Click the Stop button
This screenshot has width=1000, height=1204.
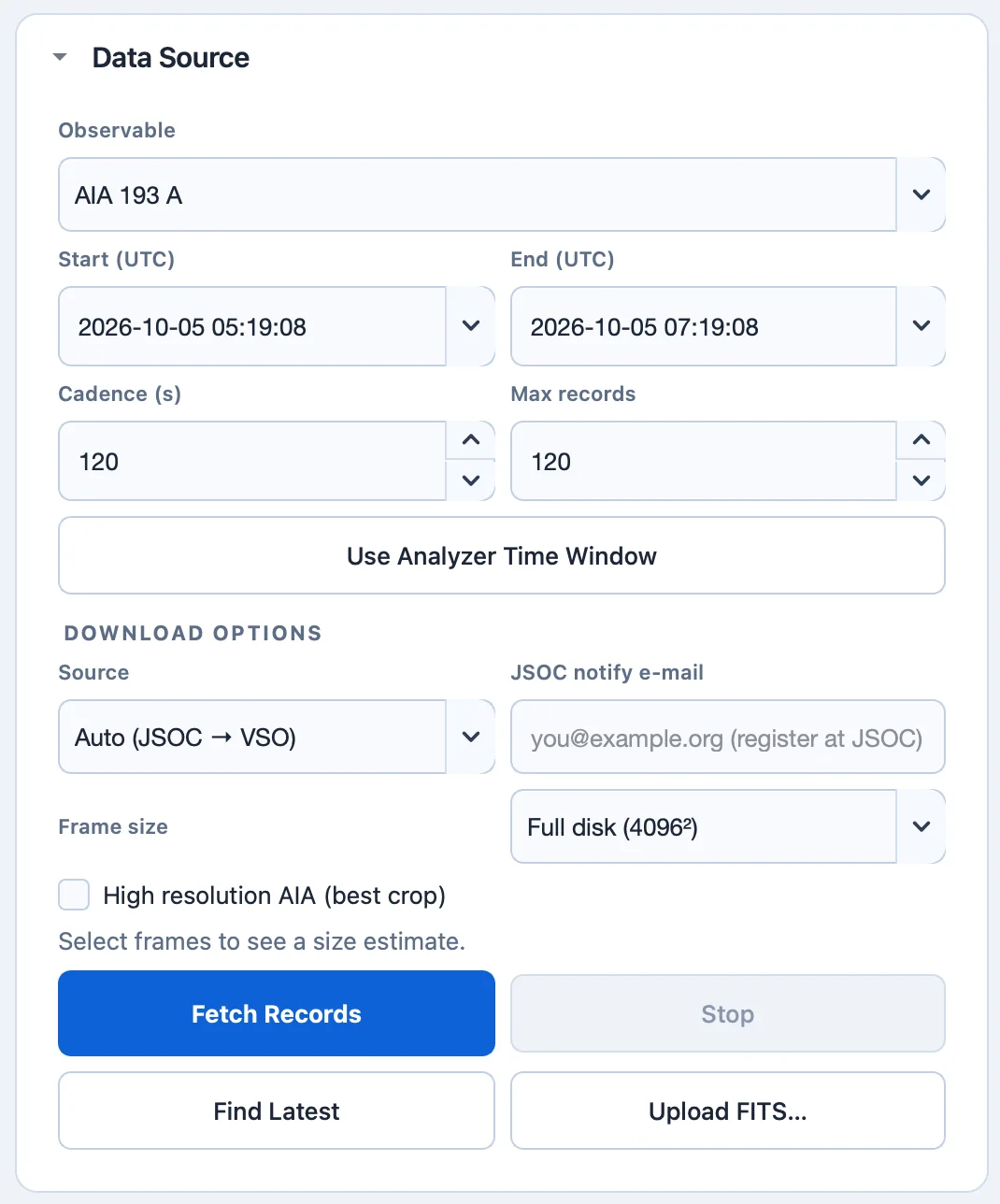point(728,1013)
